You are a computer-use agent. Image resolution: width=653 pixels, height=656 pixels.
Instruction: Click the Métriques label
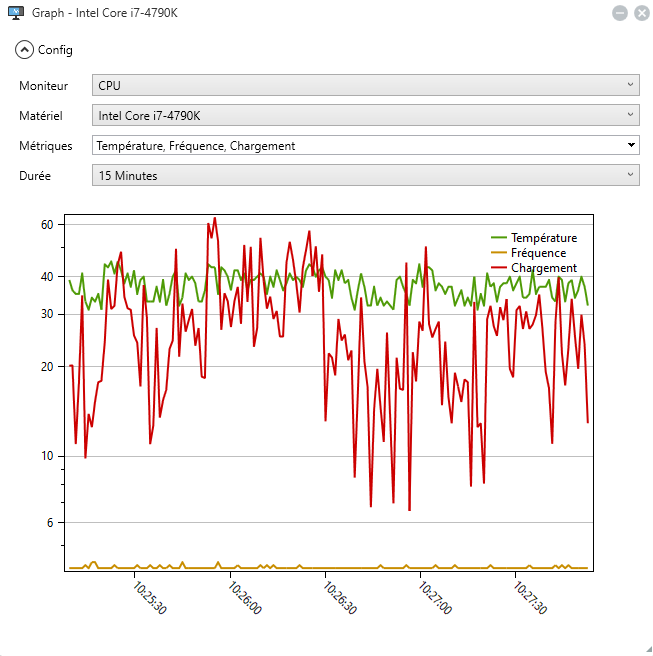[46, 146]
